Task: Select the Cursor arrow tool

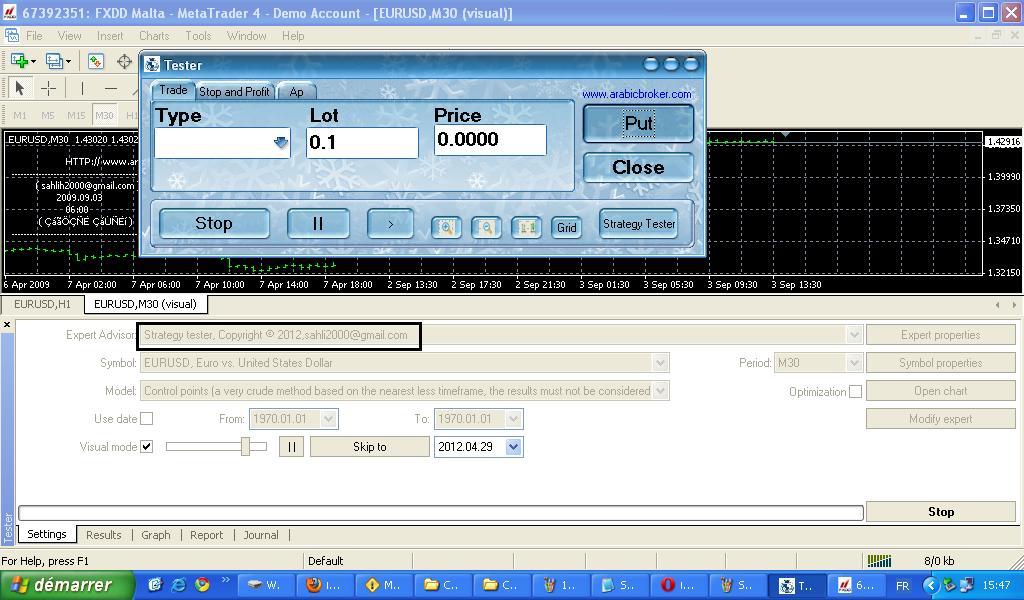Action: (x=20, y=87)
